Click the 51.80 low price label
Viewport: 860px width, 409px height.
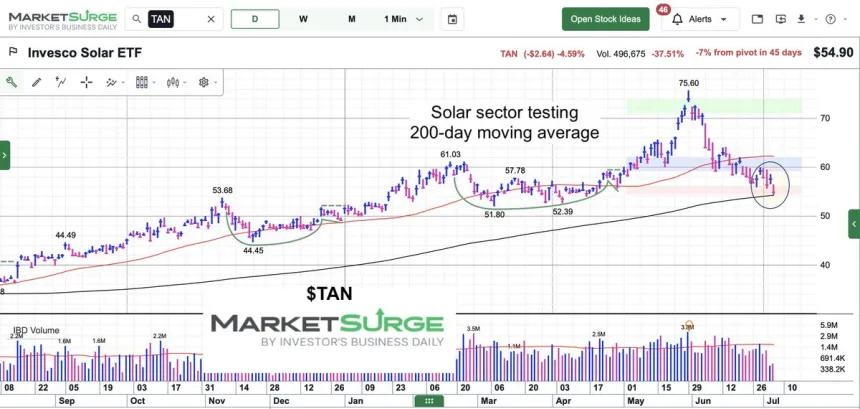tap(494, 215)
